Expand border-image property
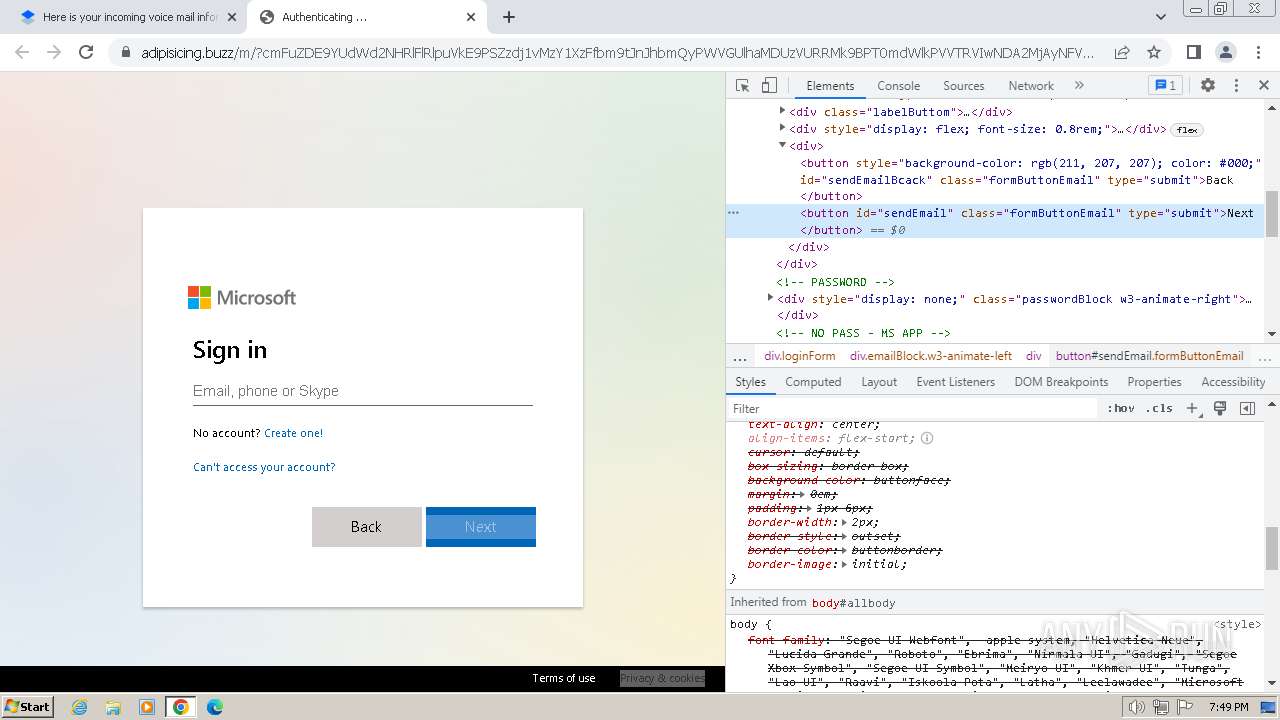 click(844, 564)
